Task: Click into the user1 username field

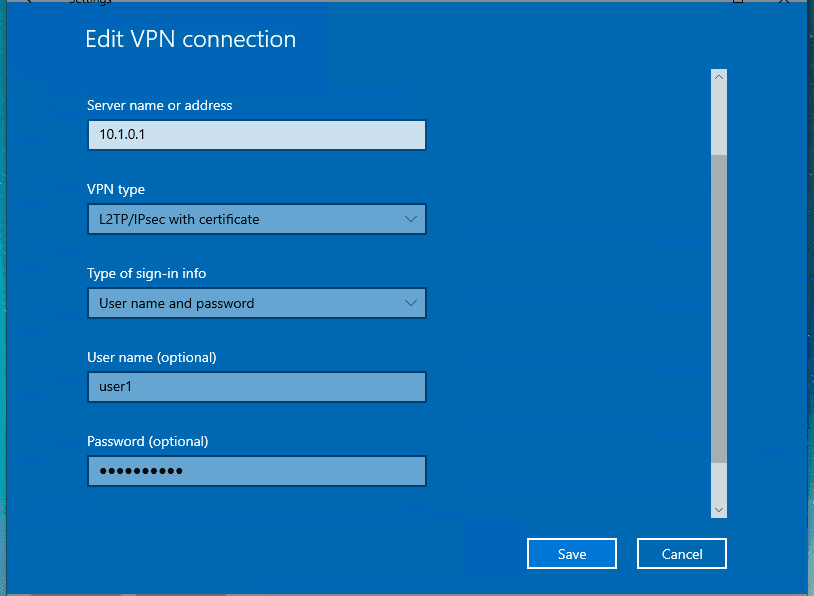Action: [x=257, y=387]
